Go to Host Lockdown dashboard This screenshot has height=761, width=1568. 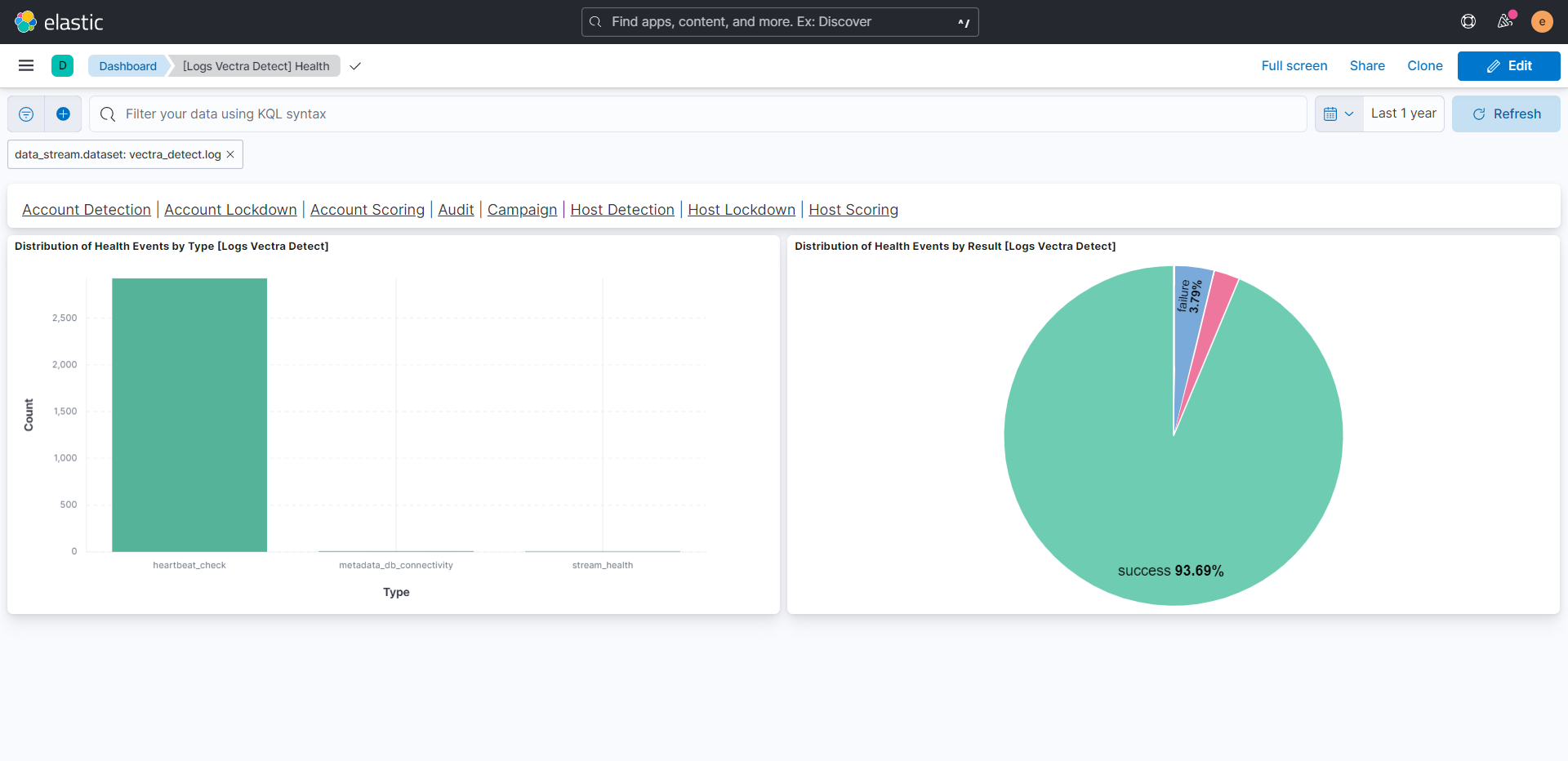tap(742, 210)
